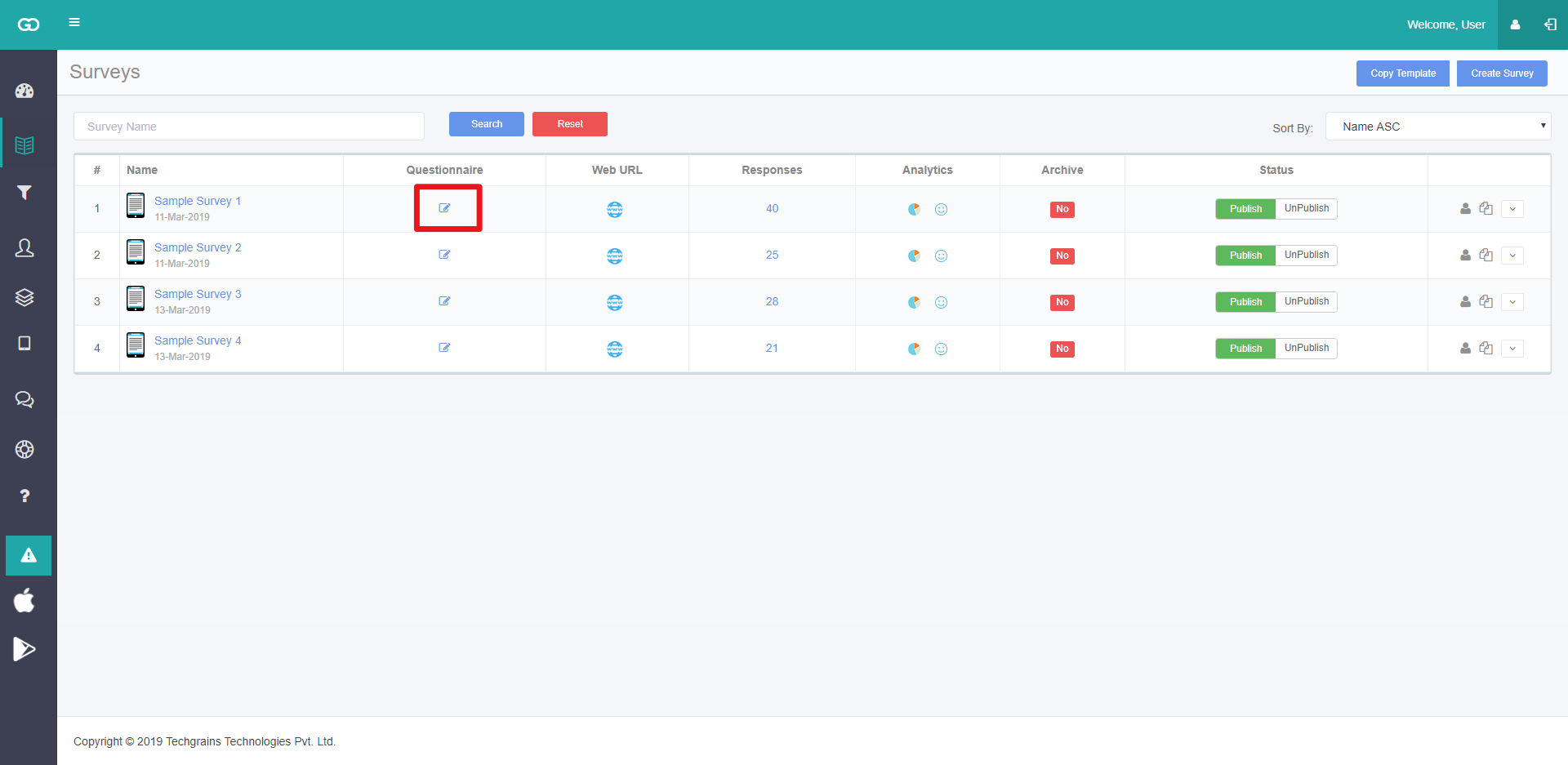
Task: Set Sample Survey 1 status to Publish
Action: [1245, 209]
